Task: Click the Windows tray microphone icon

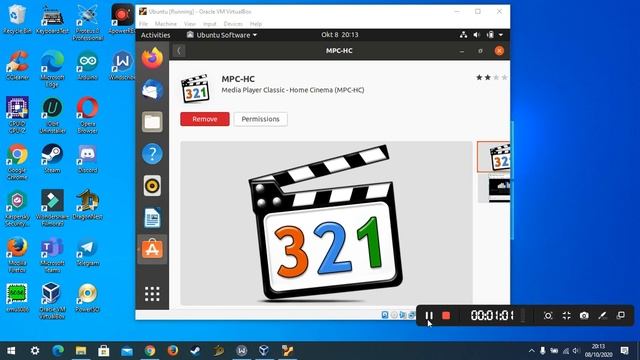Action: 542,351
